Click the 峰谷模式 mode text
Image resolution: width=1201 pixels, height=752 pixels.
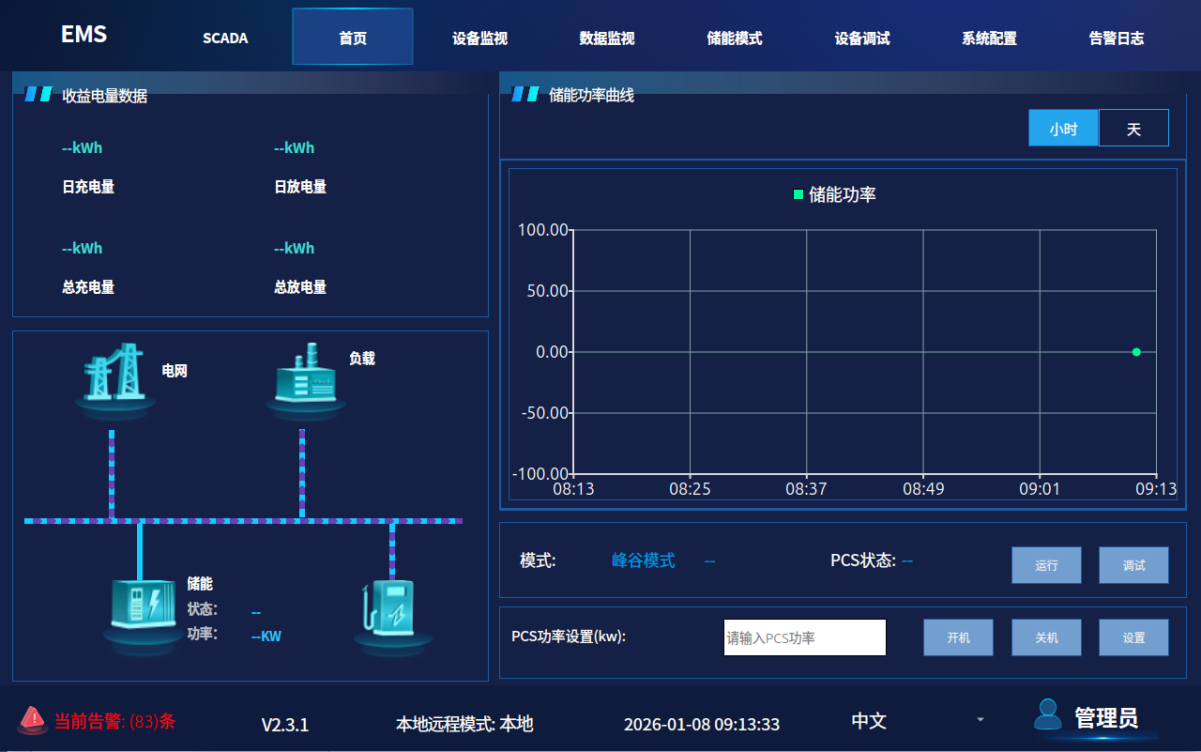pyautogui.click(x=643, y=561)
